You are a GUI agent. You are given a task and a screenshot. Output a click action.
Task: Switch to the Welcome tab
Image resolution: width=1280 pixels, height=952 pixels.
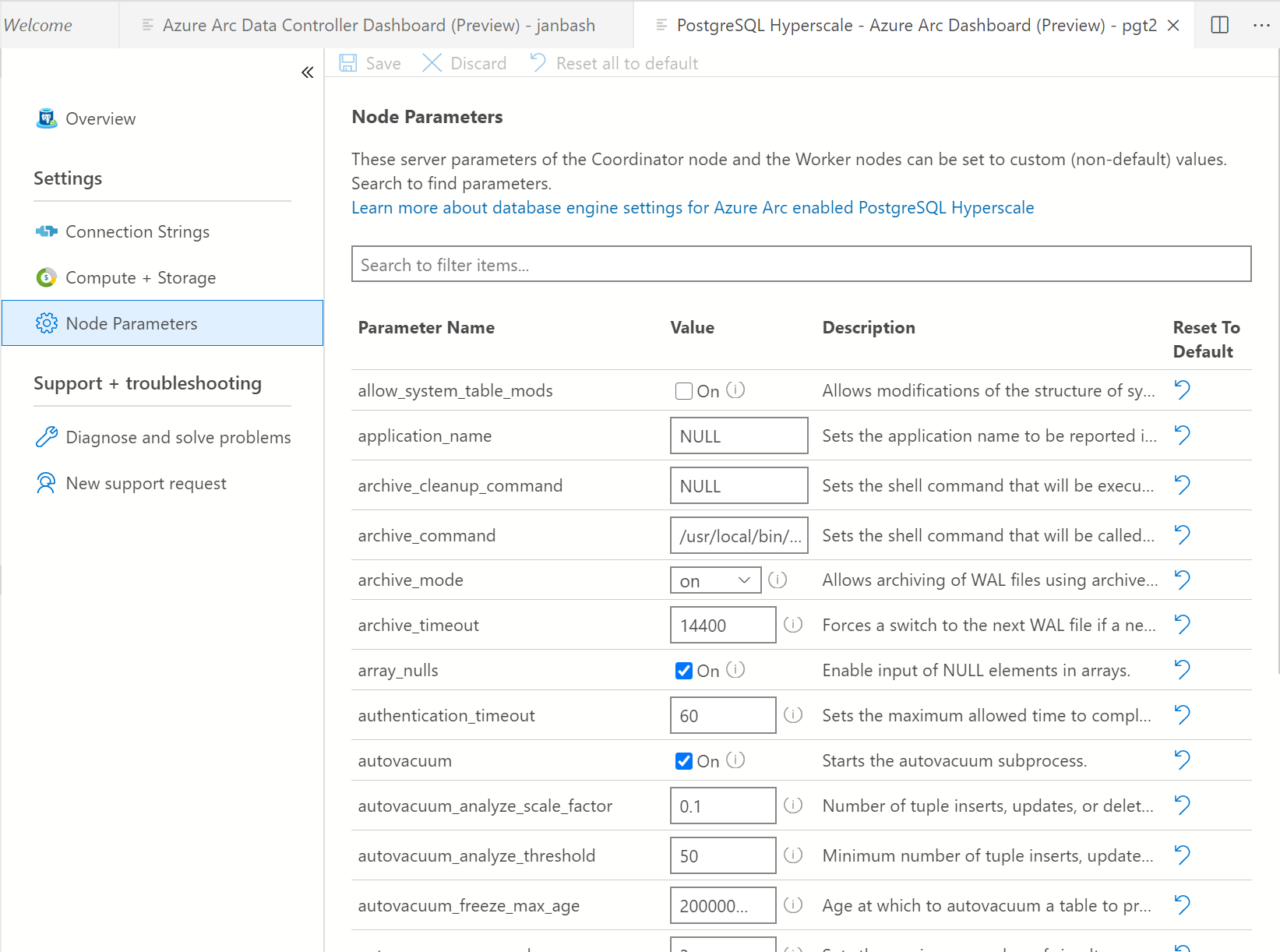38,24
